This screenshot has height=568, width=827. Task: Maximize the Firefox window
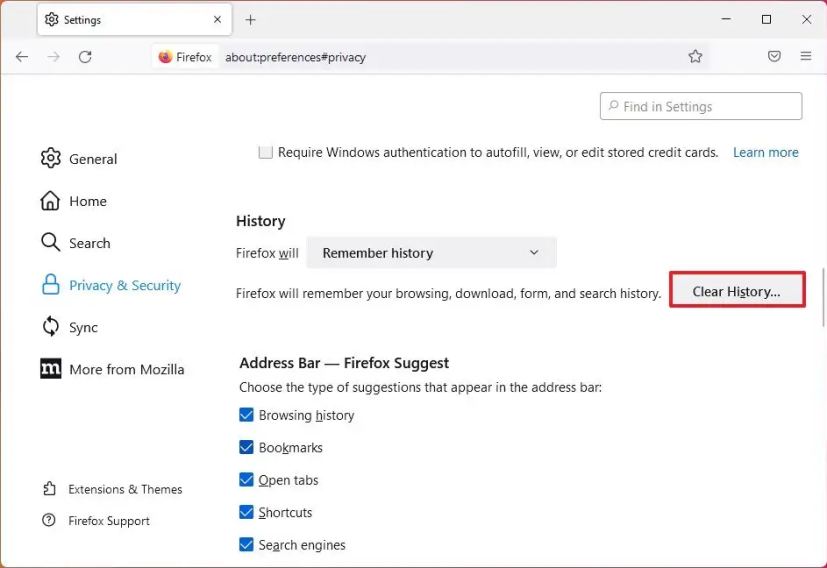pos(766,20)
